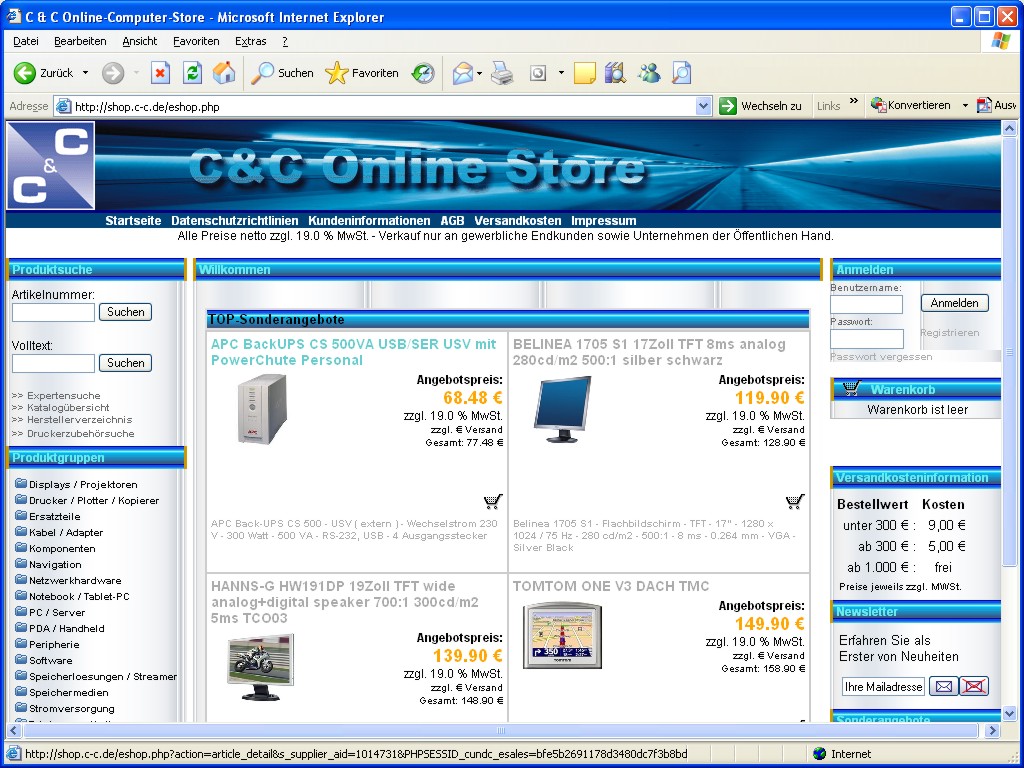Click Suchen button next to Volltext
The width and height of the screenshot is (1024, 768).
(x=125, y=363)
